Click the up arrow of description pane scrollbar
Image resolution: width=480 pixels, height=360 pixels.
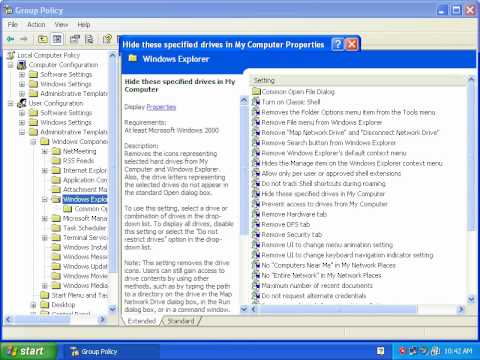click(244, 100)
